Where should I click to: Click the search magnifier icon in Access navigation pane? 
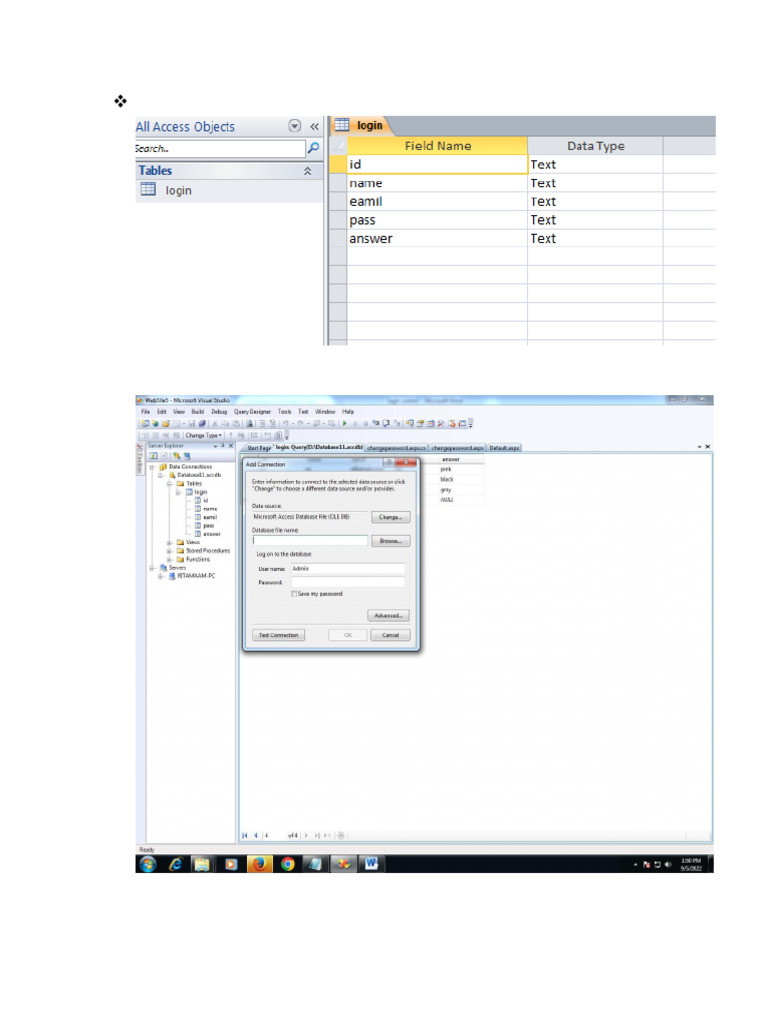coord(313,148)
